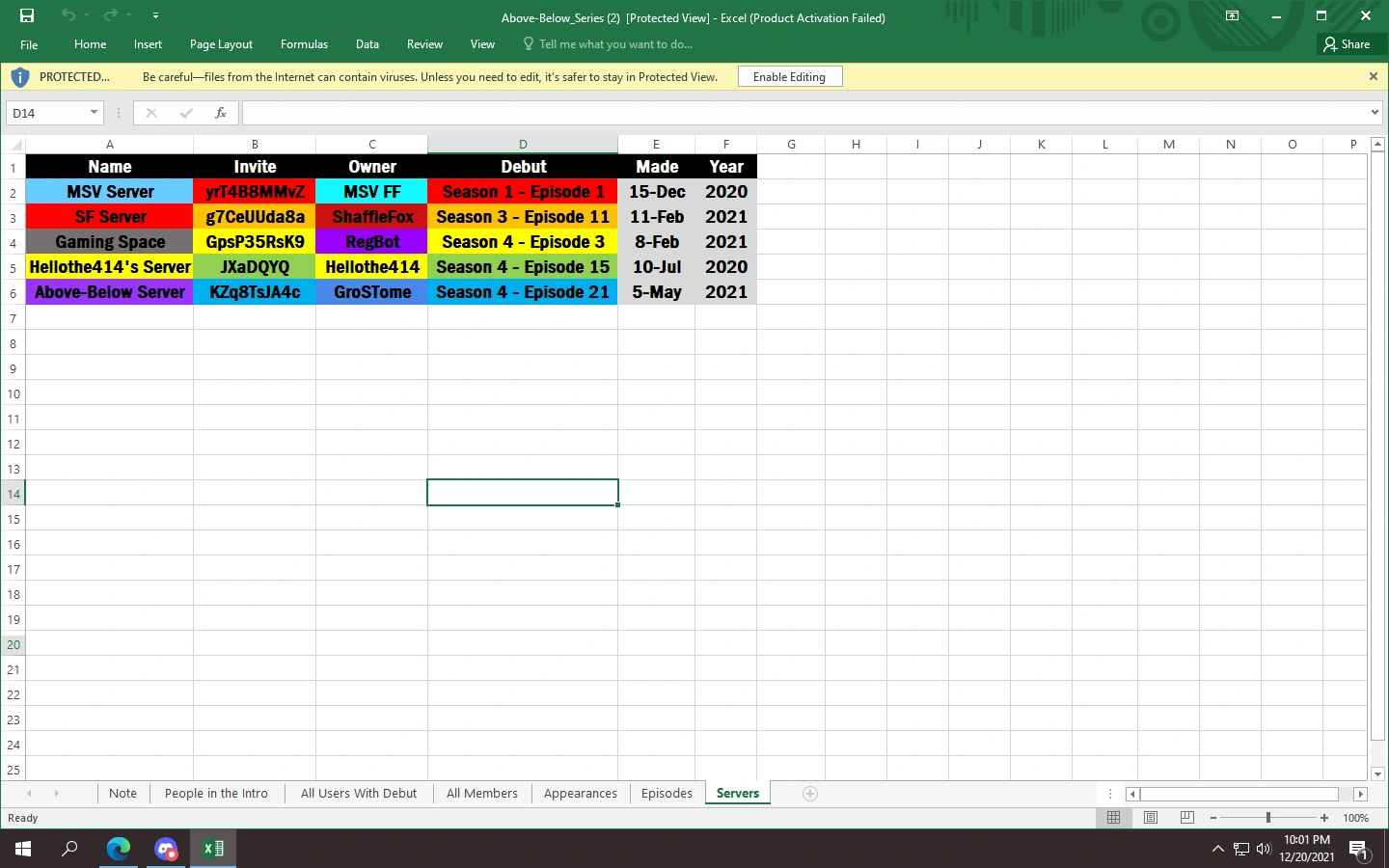Screen dimensions: 1389x868
Task: Open Microsoft Edge from the taskbar
Action: (119, 849)
